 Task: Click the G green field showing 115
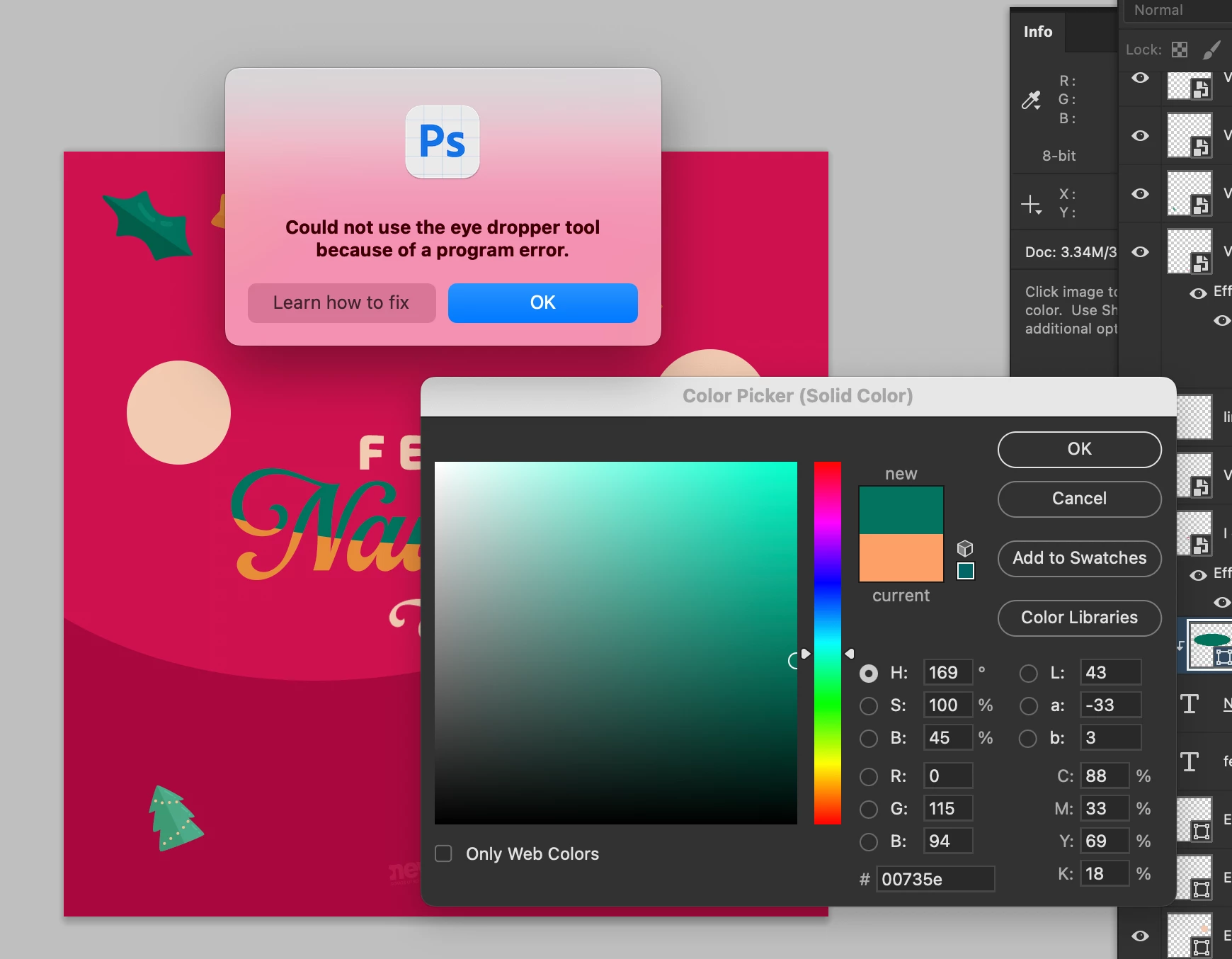click(947, 809)
